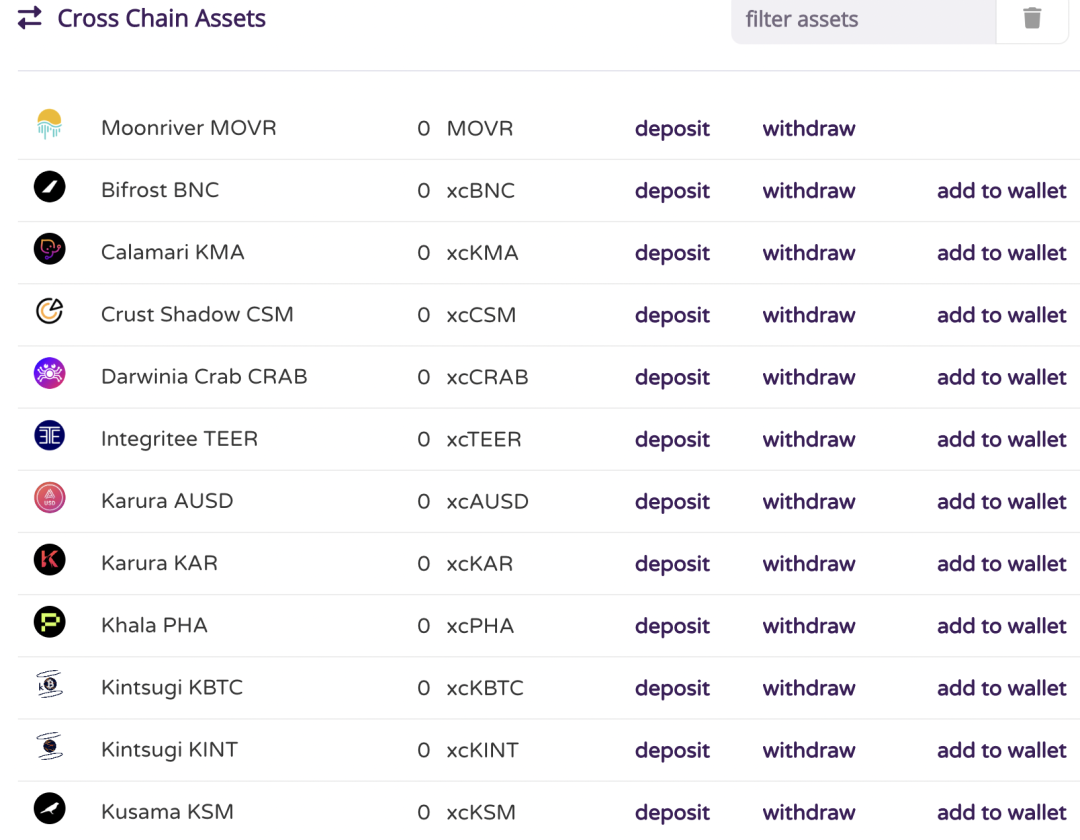Click the Khala PHA logo icon
The image size is (1080, 840).
point(49,622)
